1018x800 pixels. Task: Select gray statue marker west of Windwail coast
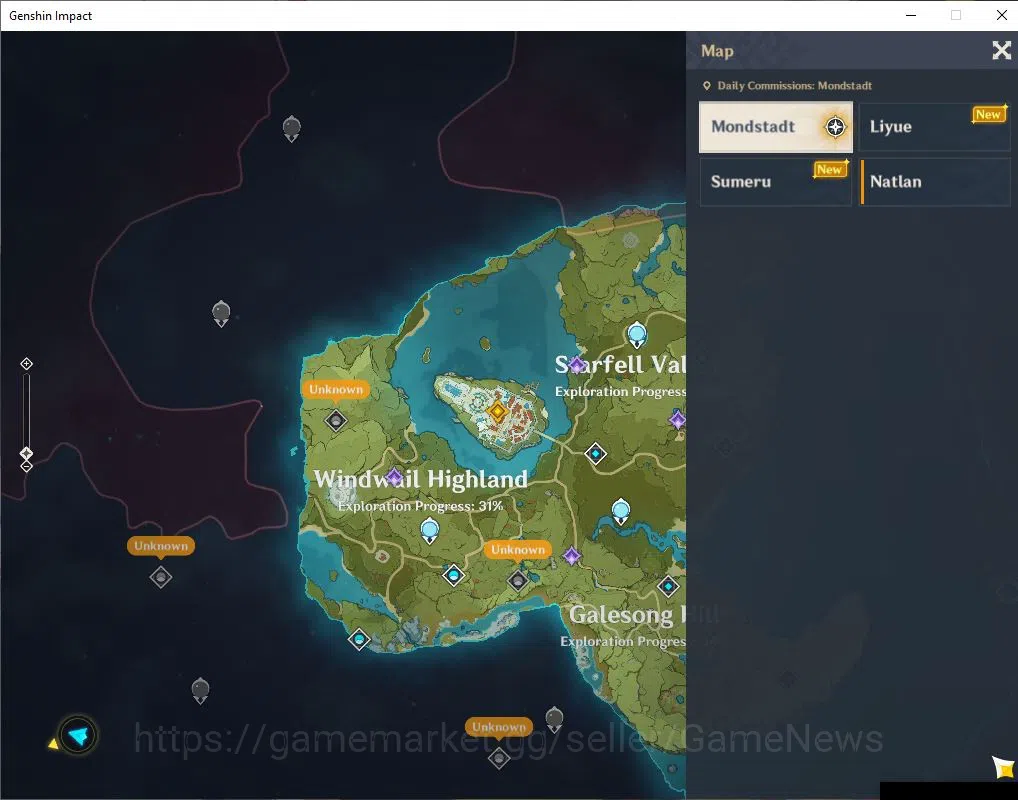pos(221,314)
